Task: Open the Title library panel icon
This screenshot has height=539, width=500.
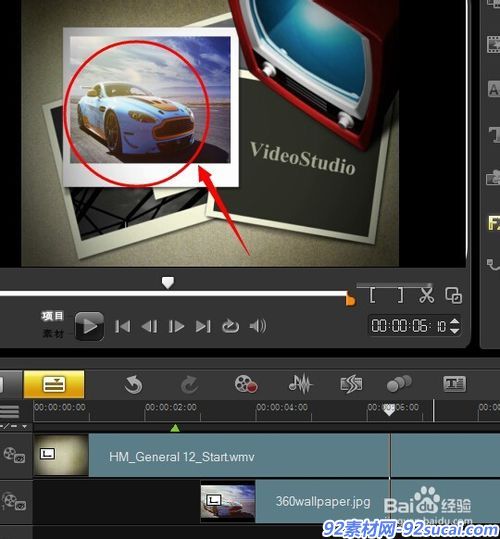Action: click(494, 134)
